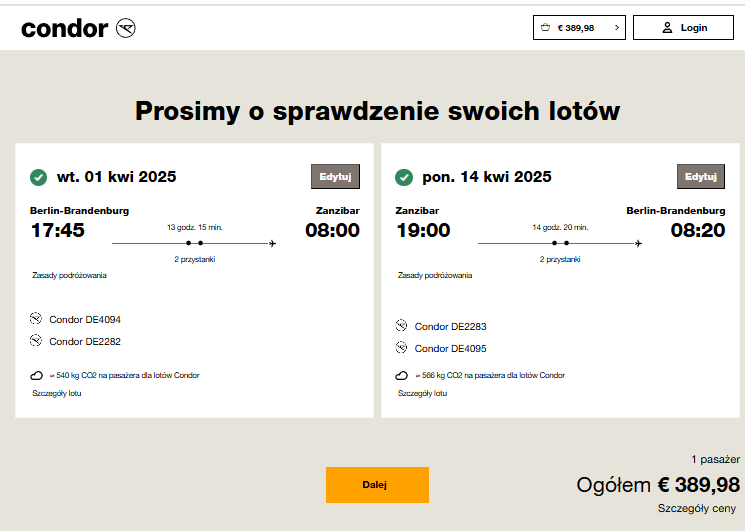Open Szczegóły ceny price details
Viewport: 745px width, 531px height.
697,508
